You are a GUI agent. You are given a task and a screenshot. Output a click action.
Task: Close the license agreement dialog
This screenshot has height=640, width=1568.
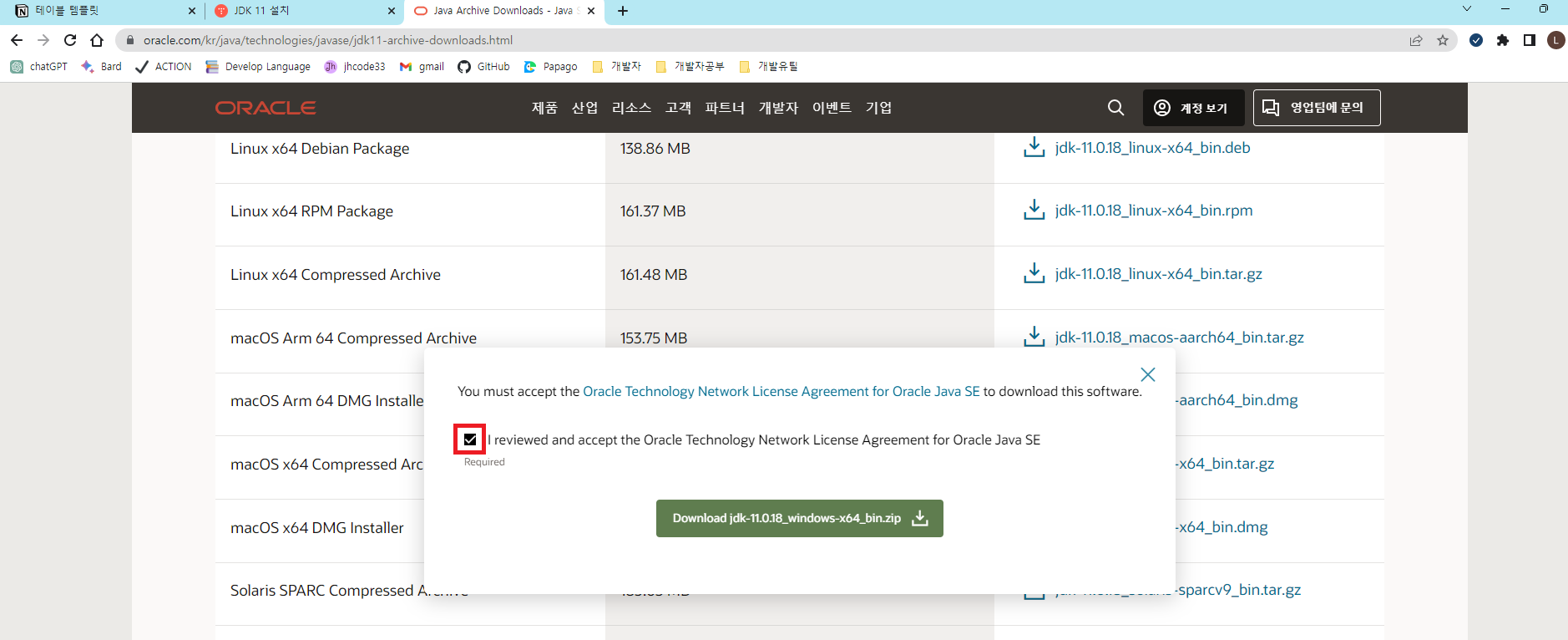(x=1148, y=374)
